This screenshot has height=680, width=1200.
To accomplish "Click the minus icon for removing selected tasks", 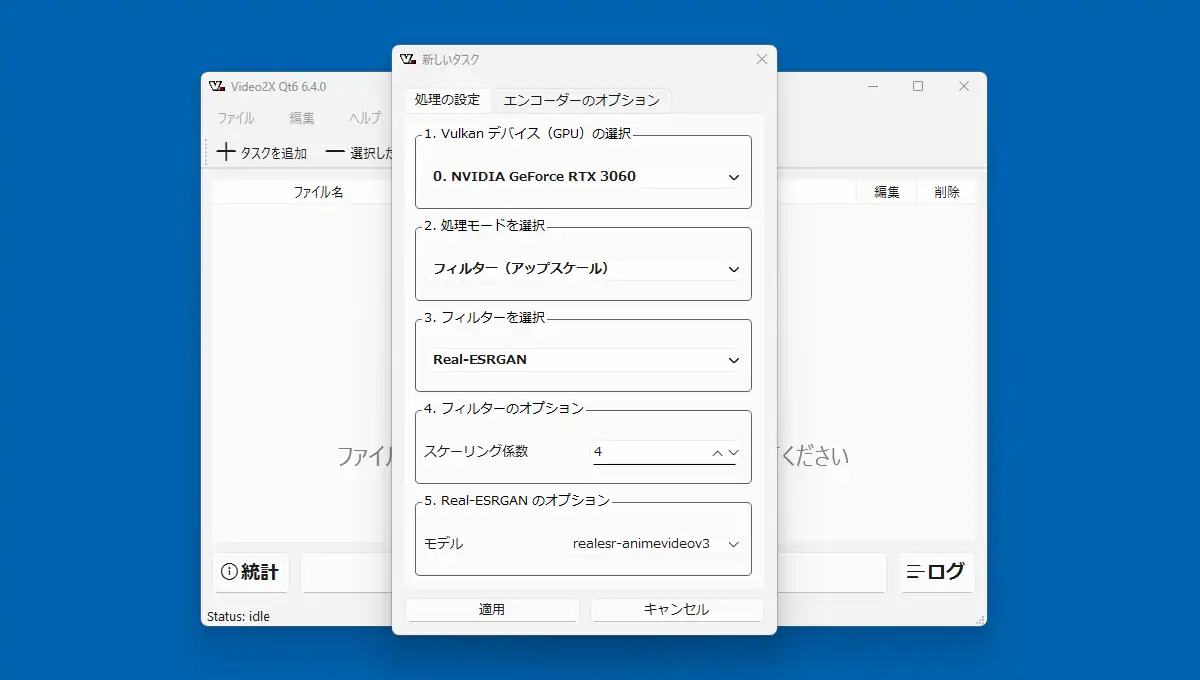I will (334, 153).
